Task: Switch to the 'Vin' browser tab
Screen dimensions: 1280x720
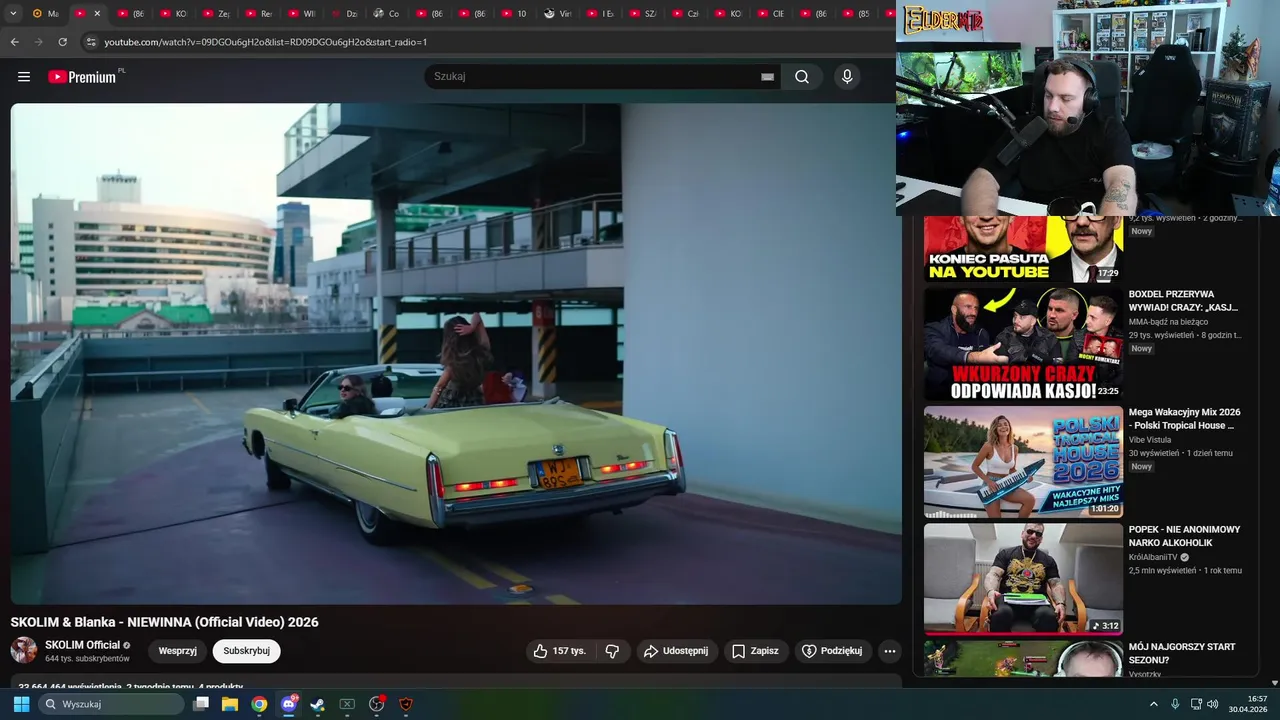Action: (558, 14)
